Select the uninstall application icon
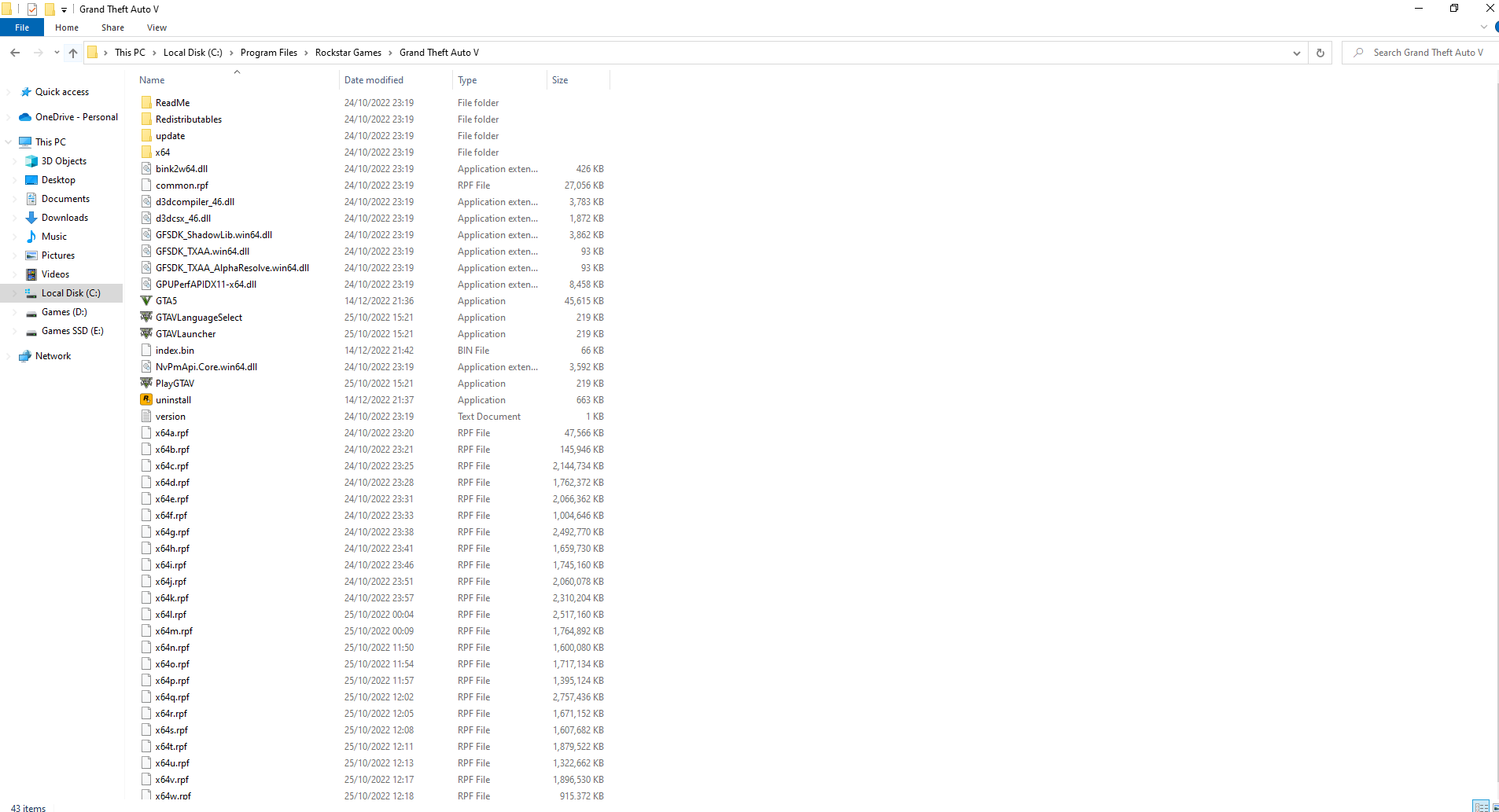The height and width of the screenshot is (812, 1499). (146, 400)
